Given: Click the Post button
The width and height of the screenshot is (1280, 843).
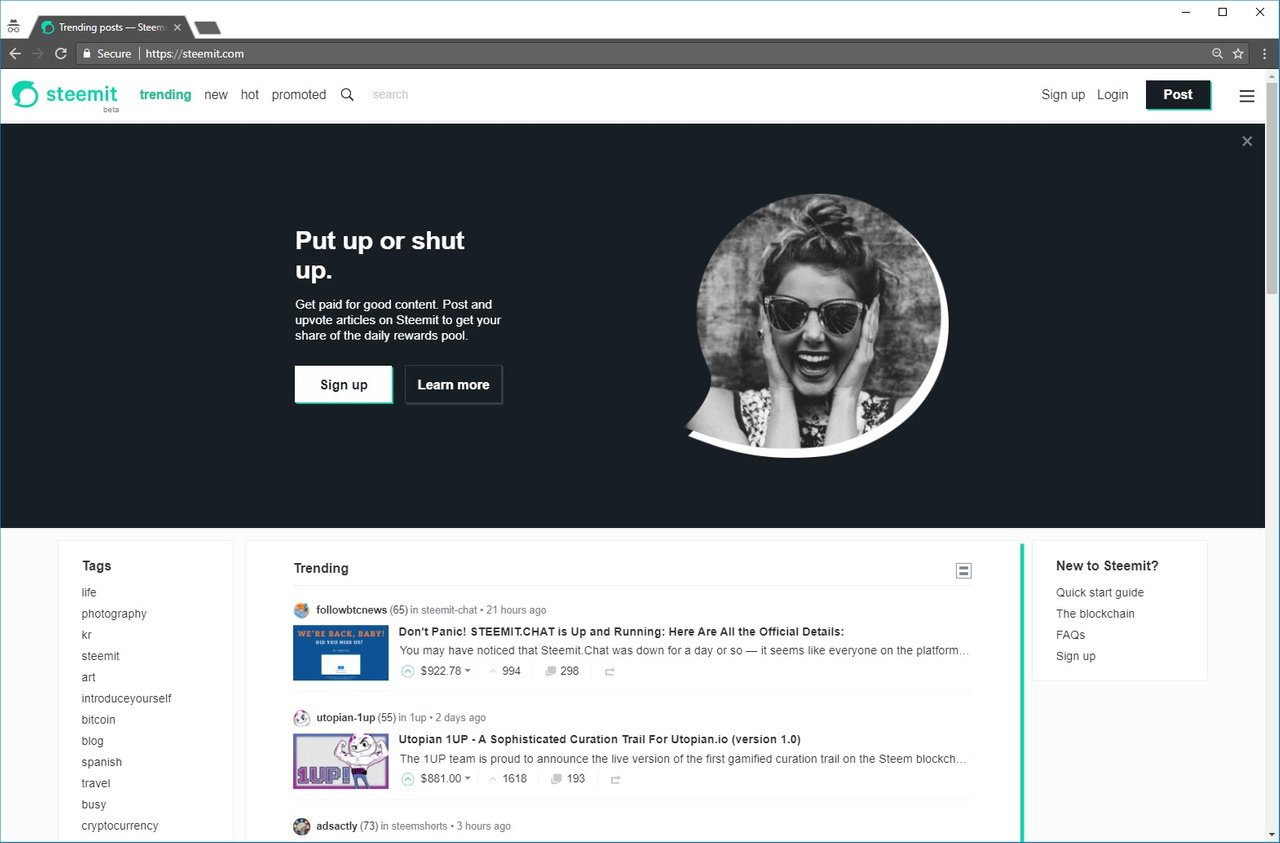Looking at the screenshot, I should point(1178,95).
